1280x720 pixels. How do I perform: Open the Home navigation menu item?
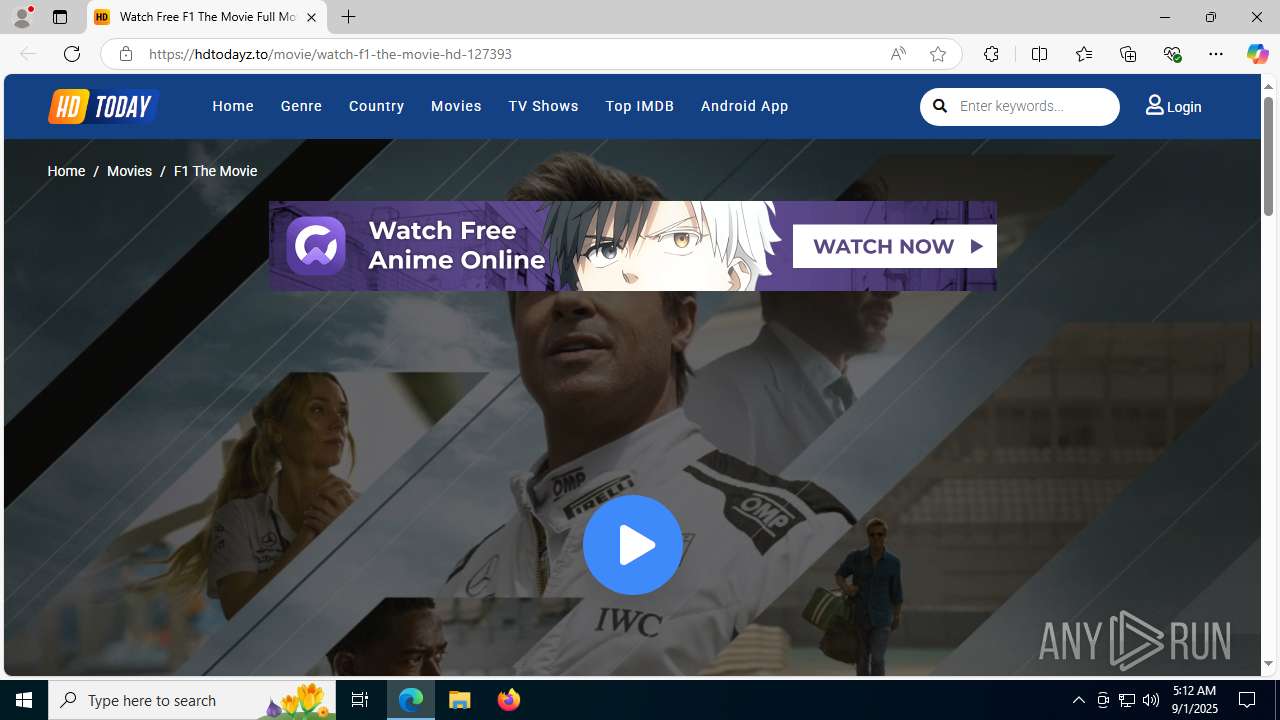point(233,106)
